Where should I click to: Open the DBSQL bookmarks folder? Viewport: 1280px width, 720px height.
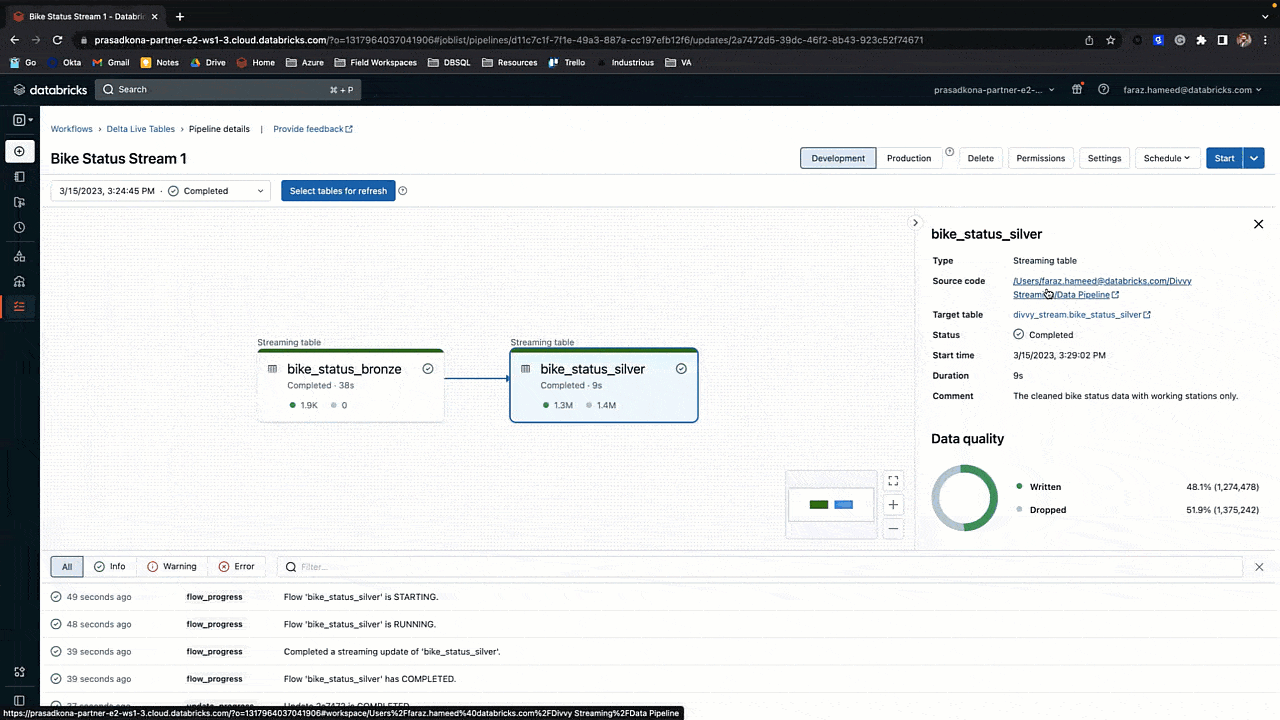[449, 62]
